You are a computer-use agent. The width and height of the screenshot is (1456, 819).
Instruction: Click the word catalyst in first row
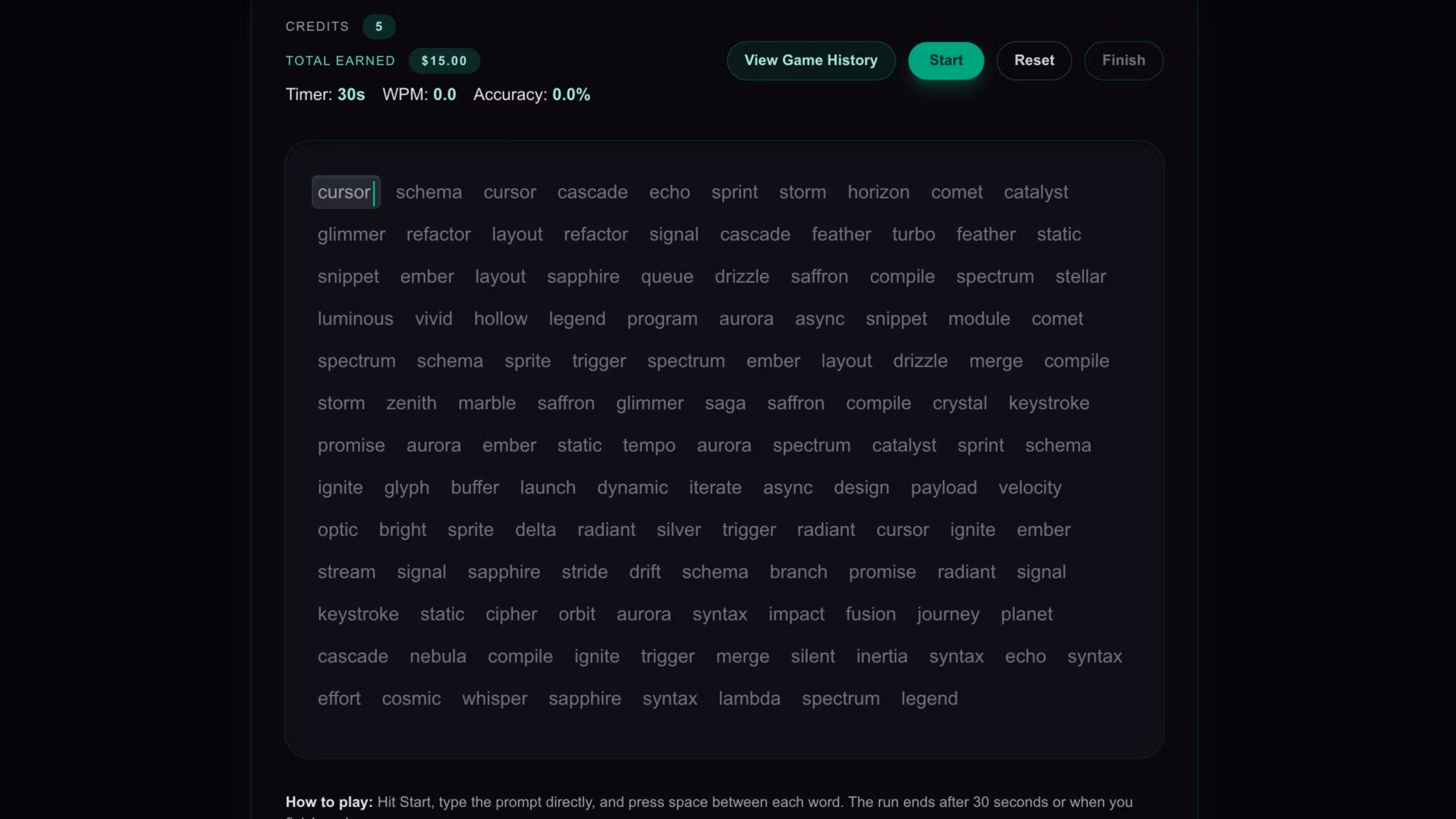[1035, 193]
